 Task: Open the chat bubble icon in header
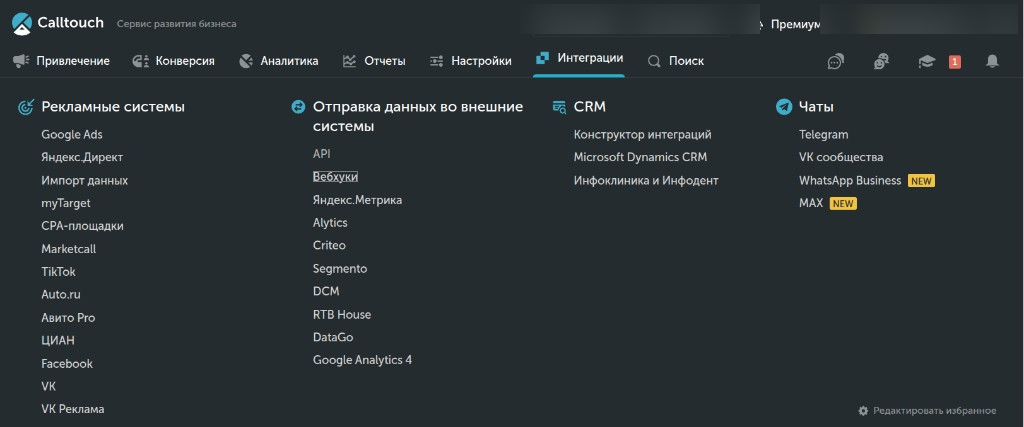[x=835, y=61]
